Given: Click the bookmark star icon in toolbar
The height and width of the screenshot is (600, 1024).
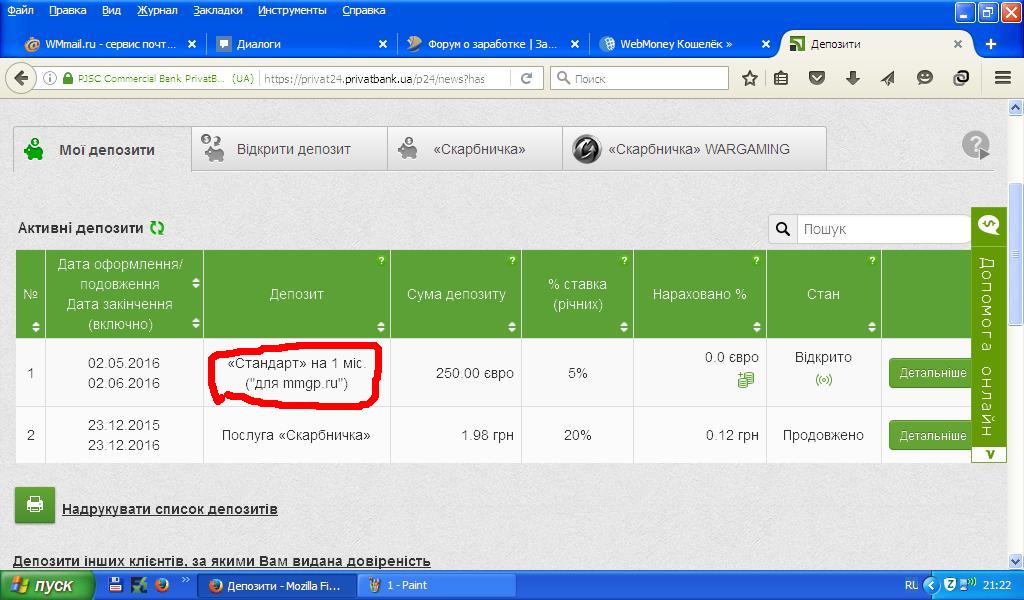Looking at the screenshot, I should tap(750, 78).
